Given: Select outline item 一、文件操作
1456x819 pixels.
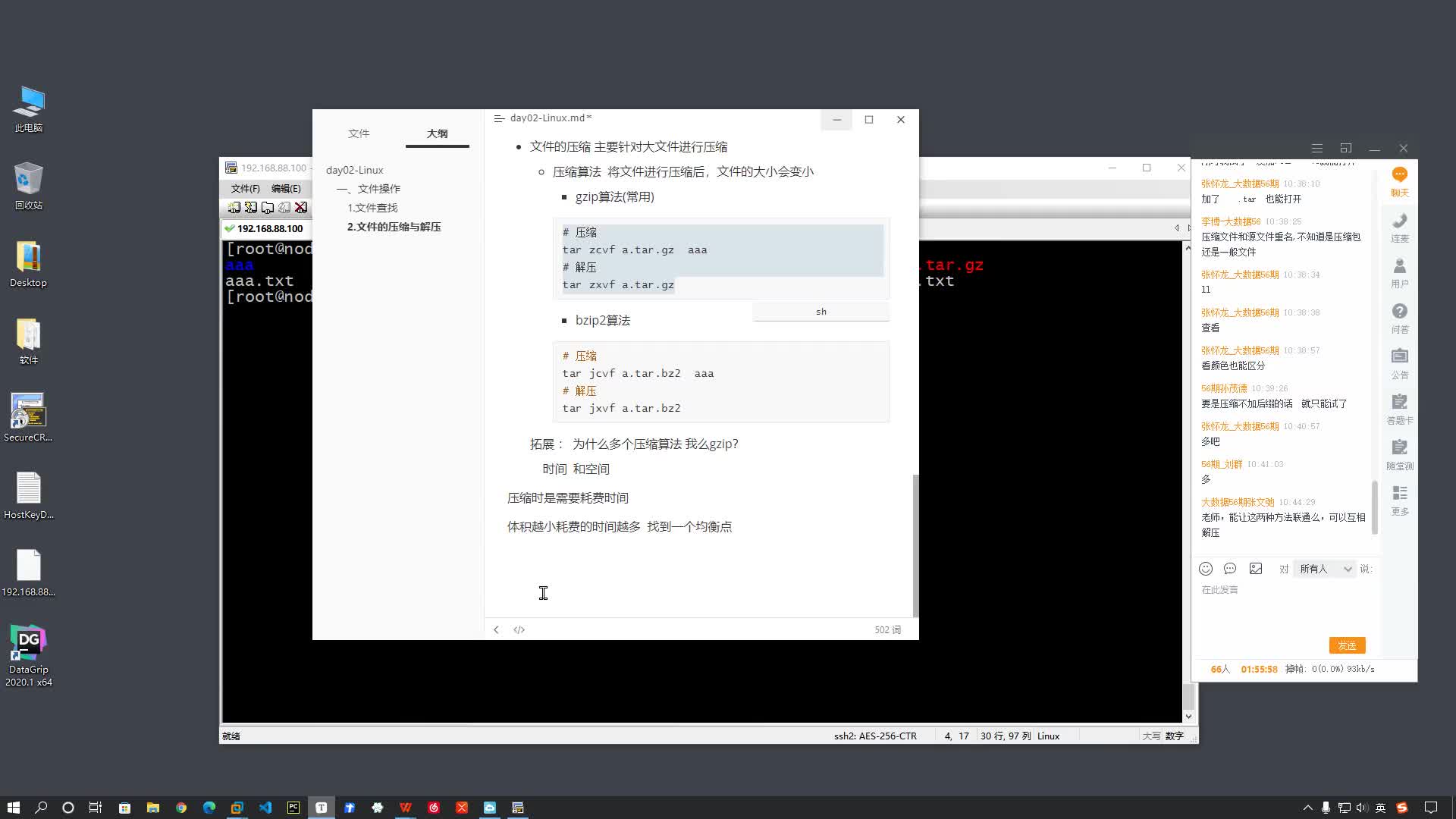Looking at the screenshot, I should pos(369,189).
